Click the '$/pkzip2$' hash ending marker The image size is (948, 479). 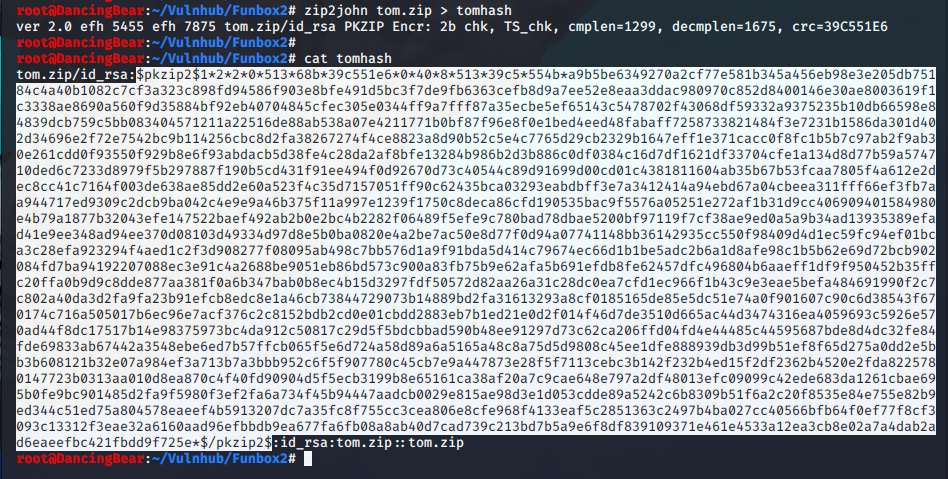(236, 443)
